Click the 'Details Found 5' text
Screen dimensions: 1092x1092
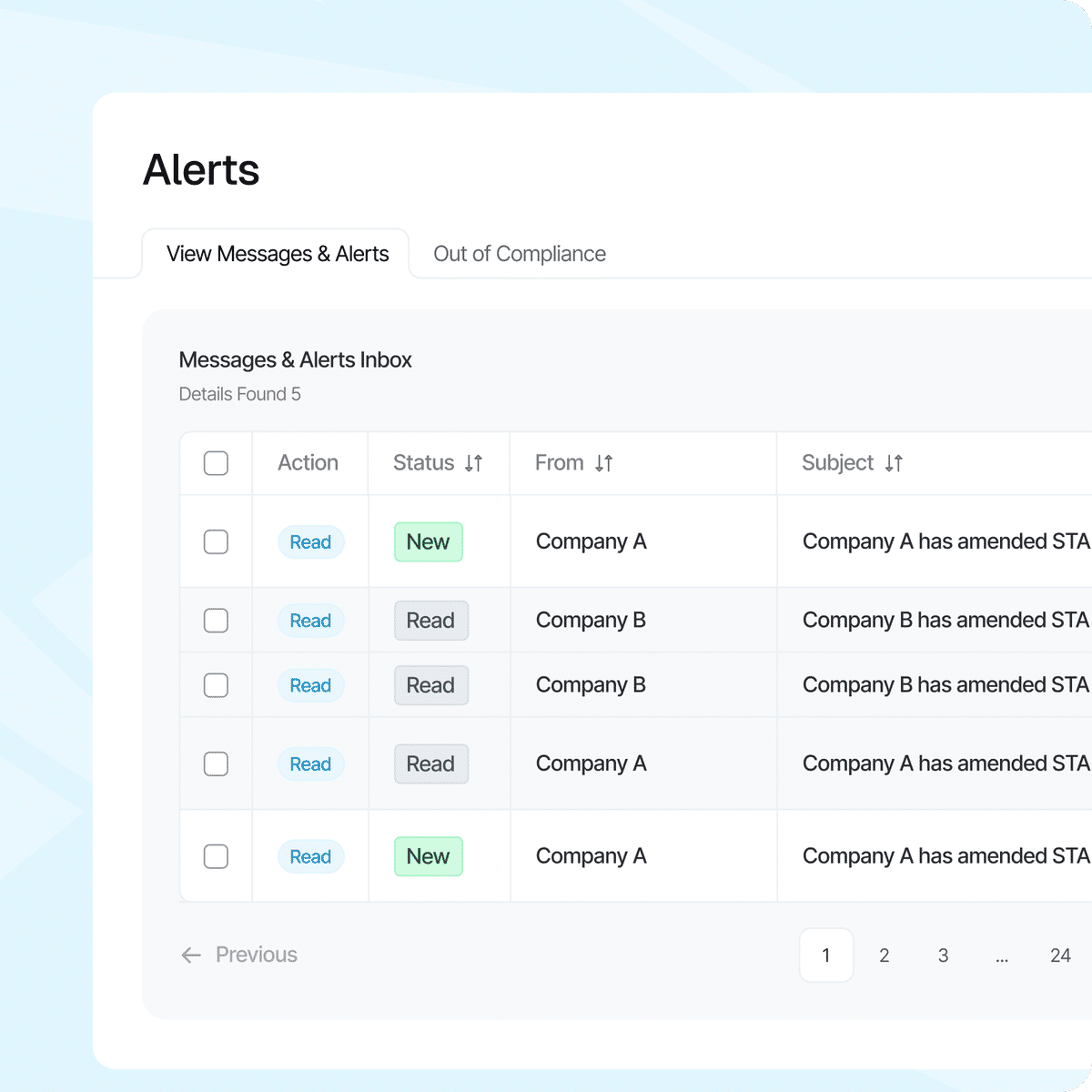click(x=239, y=394)
